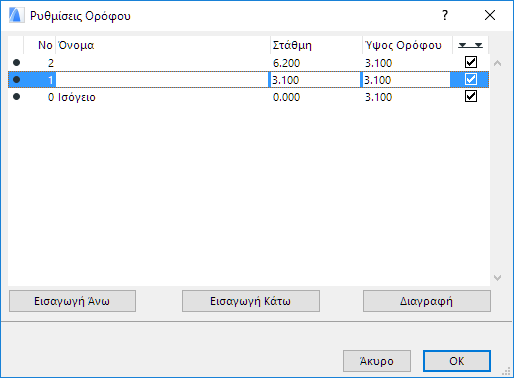Select the Στάθμη value 0.000
The height and width of the screenshot is (378, 514).
286,97
